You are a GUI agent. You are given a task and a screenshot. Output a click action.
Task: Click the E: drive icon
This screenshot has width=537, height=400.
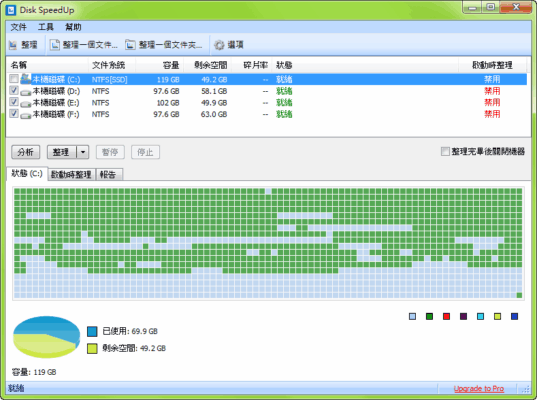click(26, 103)
